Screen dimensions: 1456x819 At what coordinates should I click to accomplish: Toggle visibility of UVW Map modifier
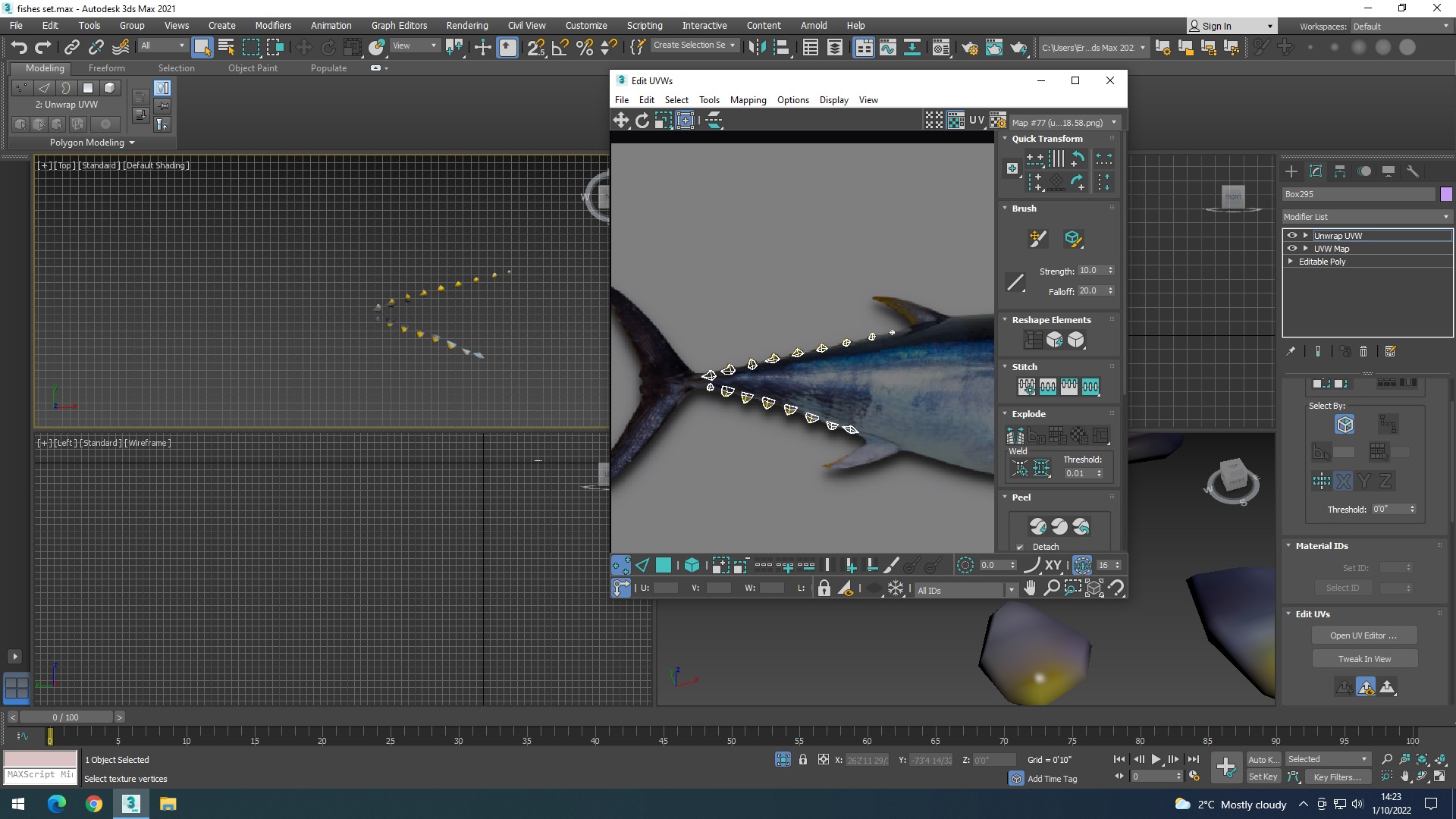(1292, 249)
